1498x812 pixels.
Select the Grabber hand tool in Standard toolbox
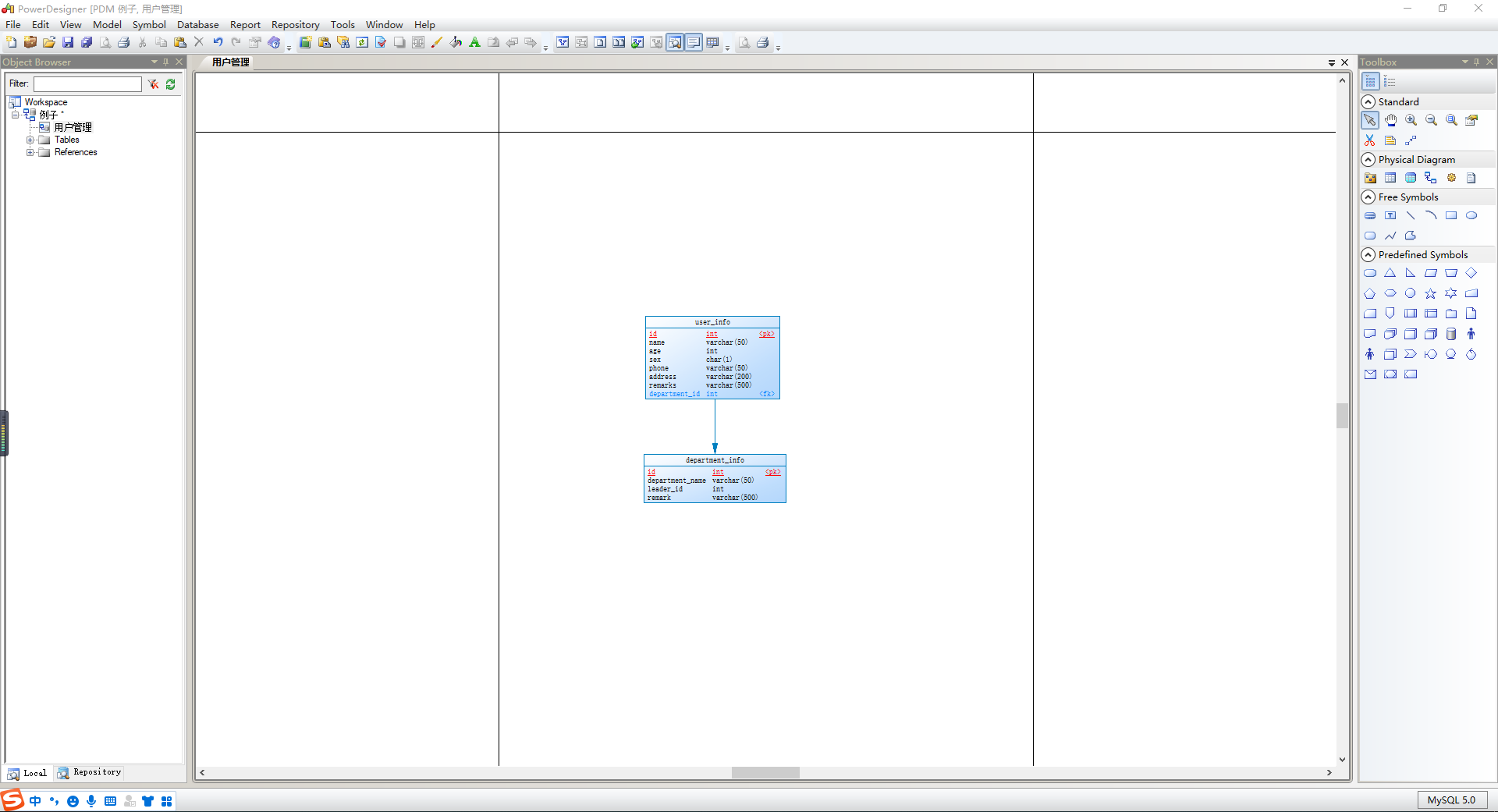click(x=1390, y=120)
